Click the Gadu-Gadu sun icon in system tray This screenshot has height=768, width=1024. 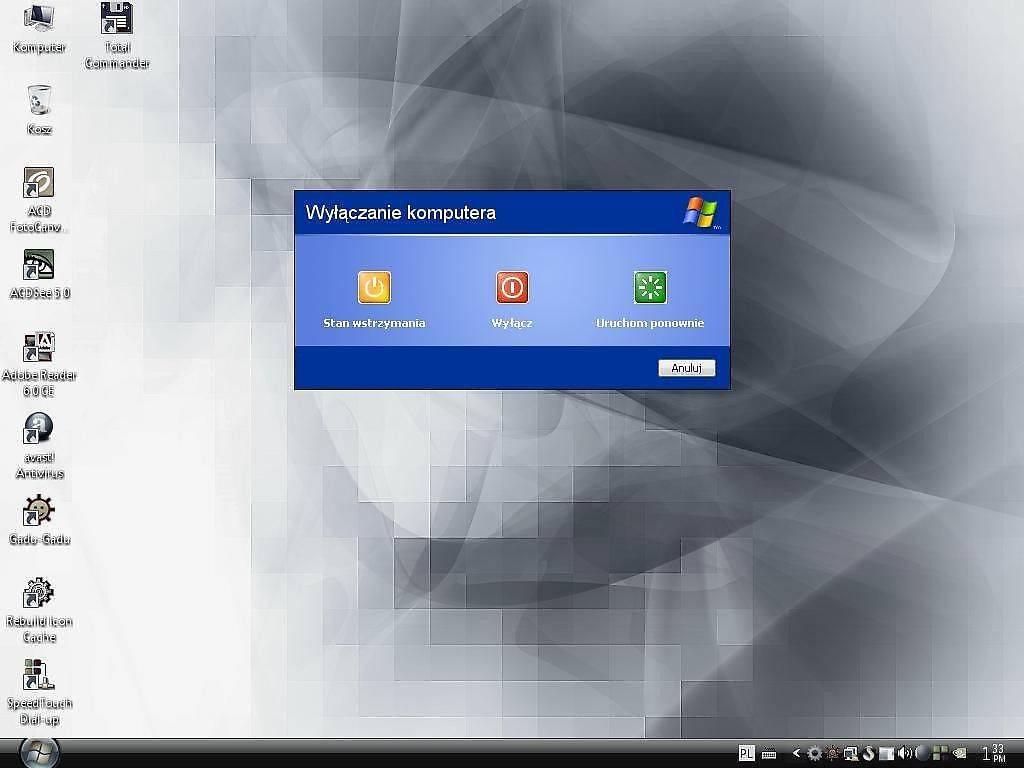(833, 753)
